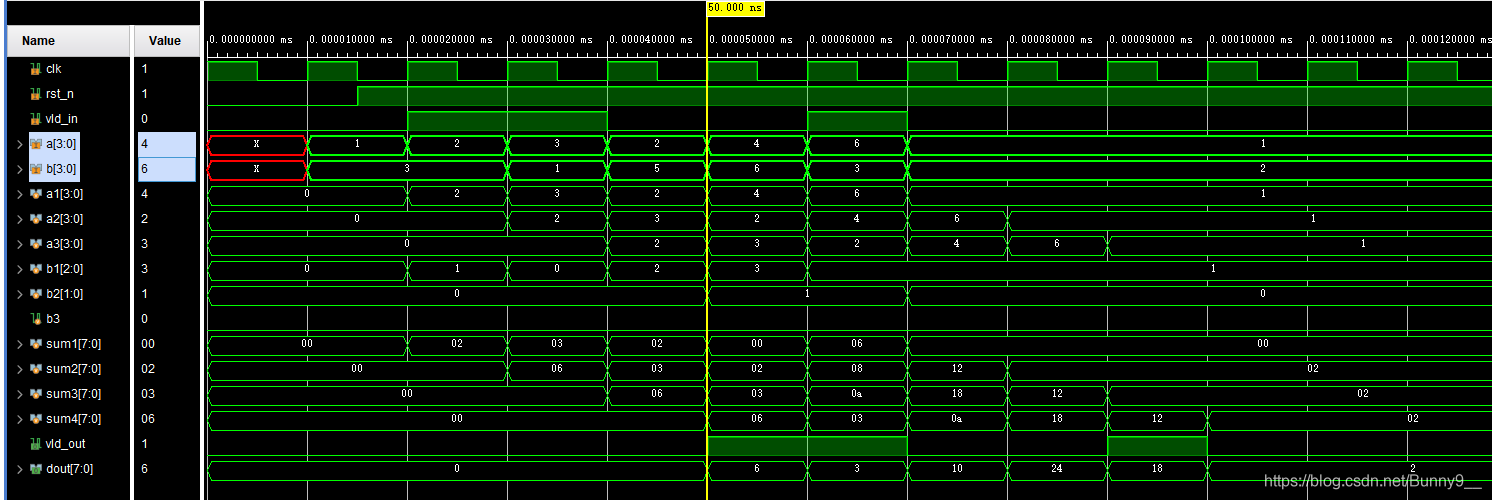Click the a3[3:0] bus icon

tap(36, 244)
